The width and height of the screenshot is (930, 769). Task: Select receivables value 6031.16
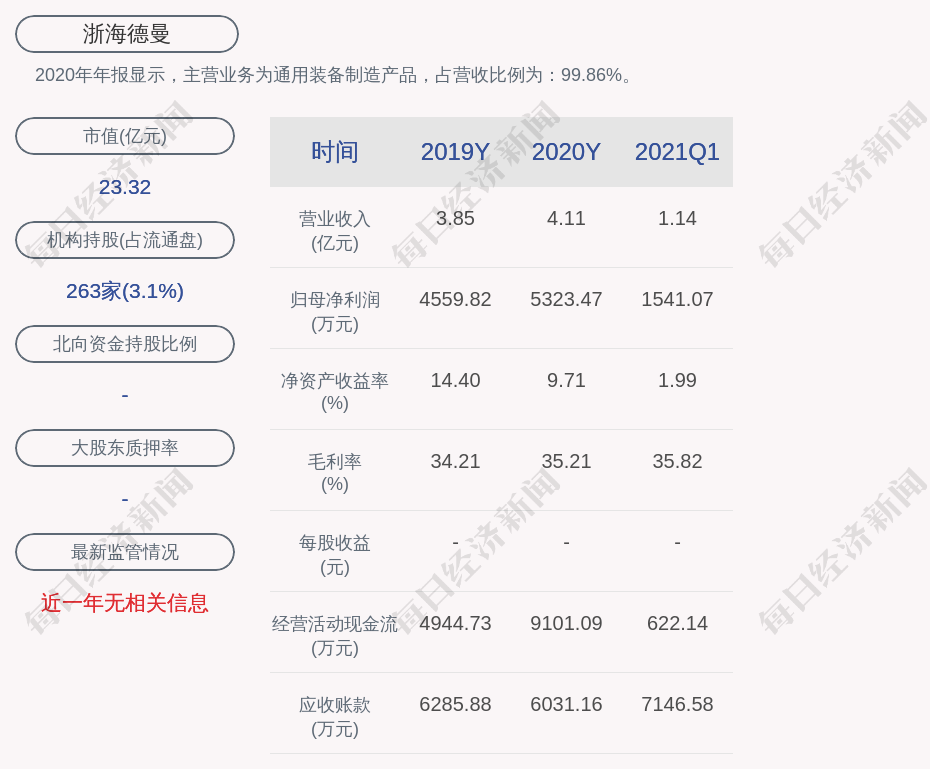566,704
